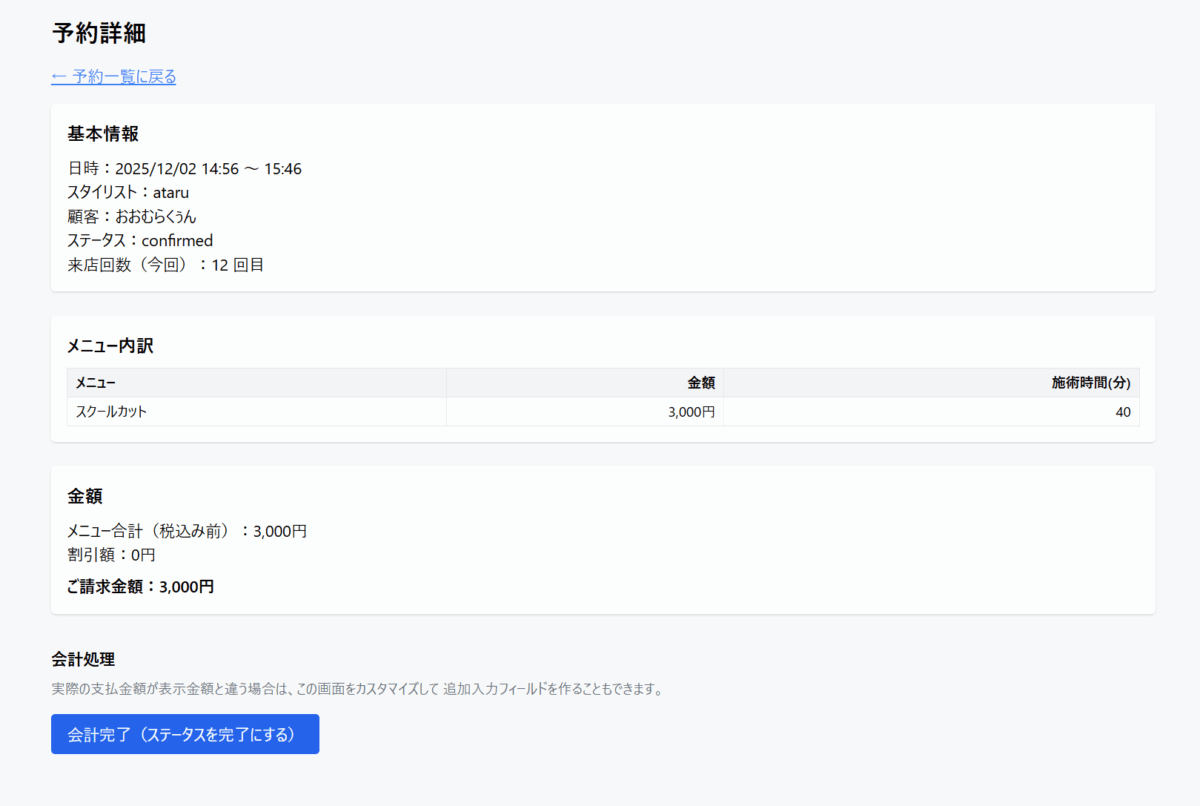
Task: Click the 40 minutes duration cell
Action: (x=1122, y=412)
